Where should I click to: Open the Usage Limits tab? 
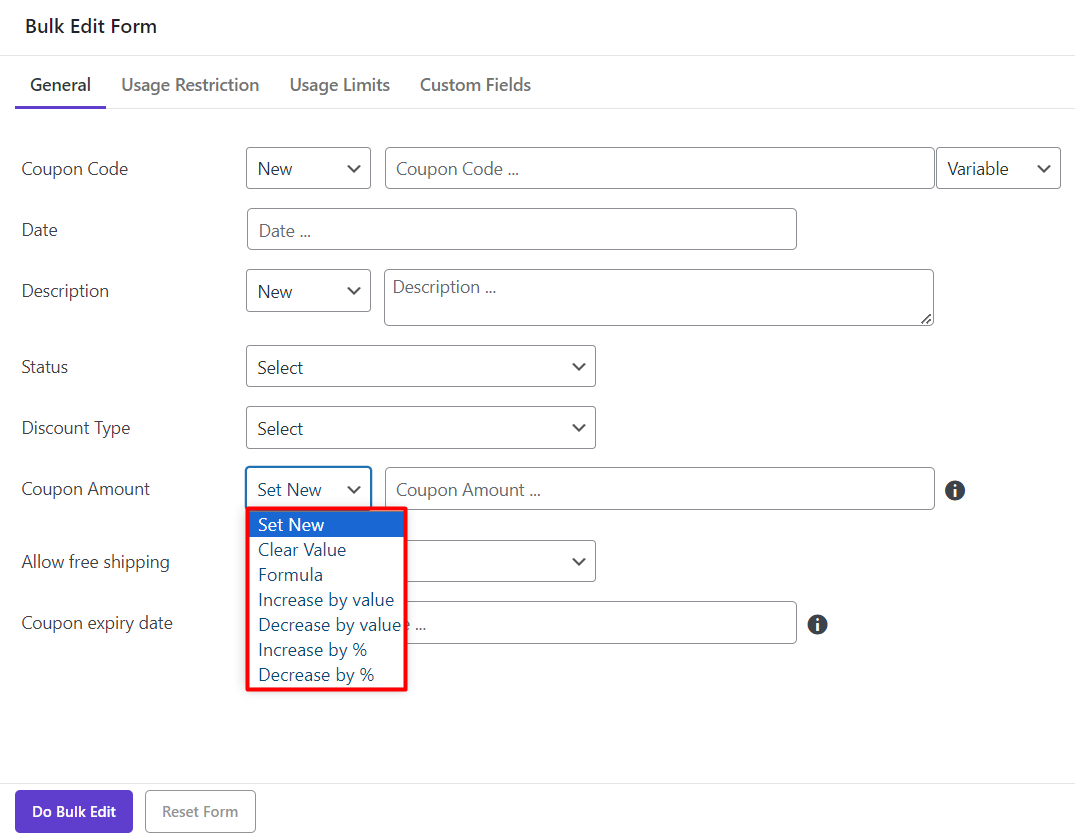point(339,85)
